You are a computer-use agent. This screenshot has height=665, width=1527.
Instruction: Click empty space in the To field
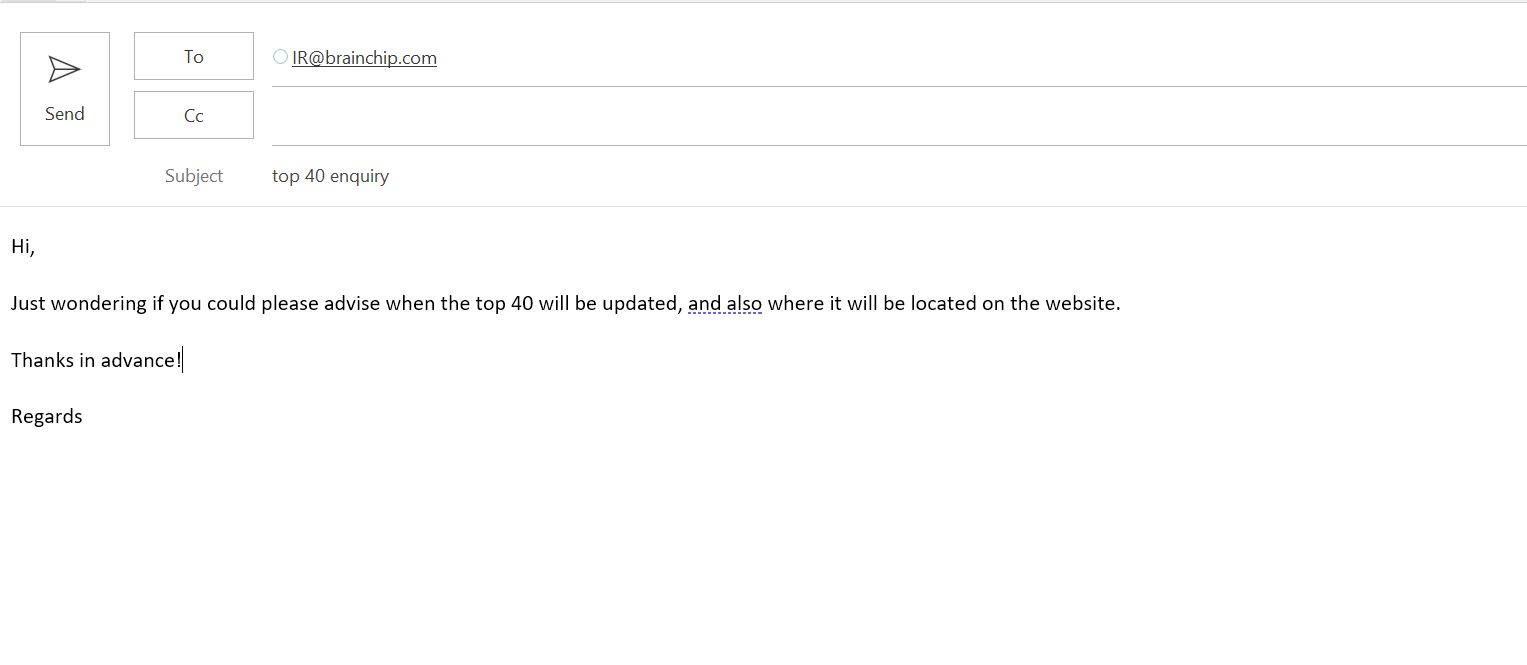click(x=900, y=58)
